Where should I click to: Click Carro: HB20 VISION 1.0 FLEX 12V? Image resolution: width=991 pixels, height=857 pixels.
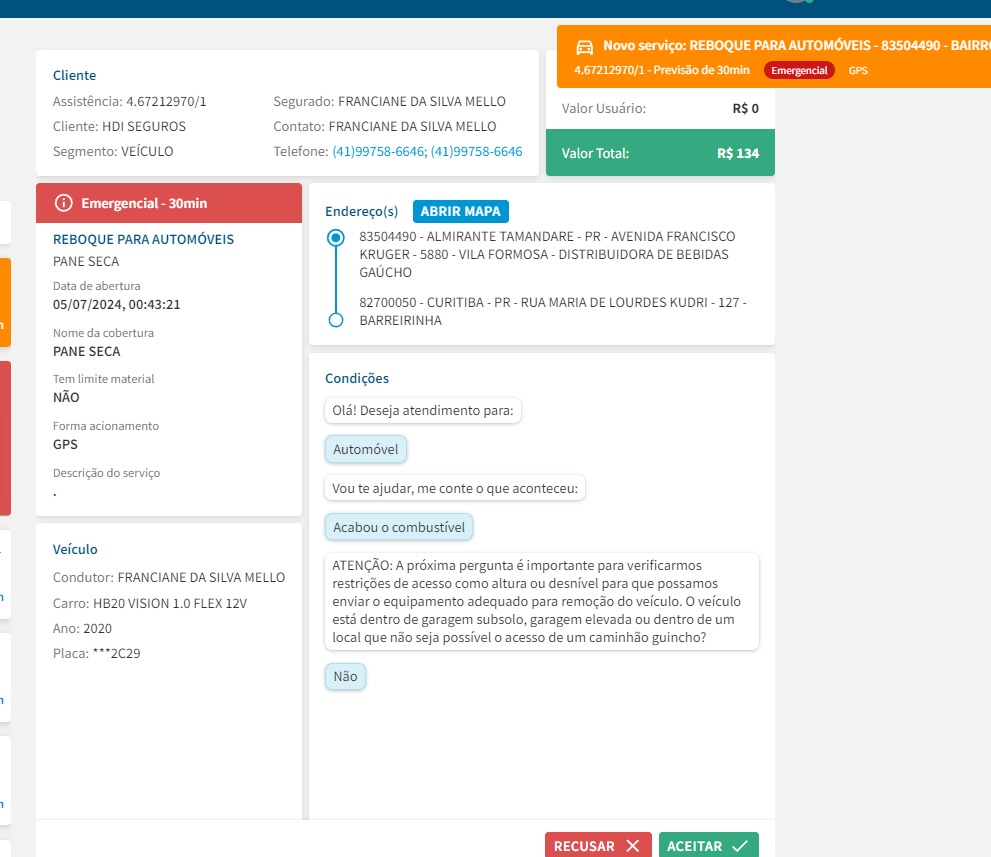pos(150,604)
